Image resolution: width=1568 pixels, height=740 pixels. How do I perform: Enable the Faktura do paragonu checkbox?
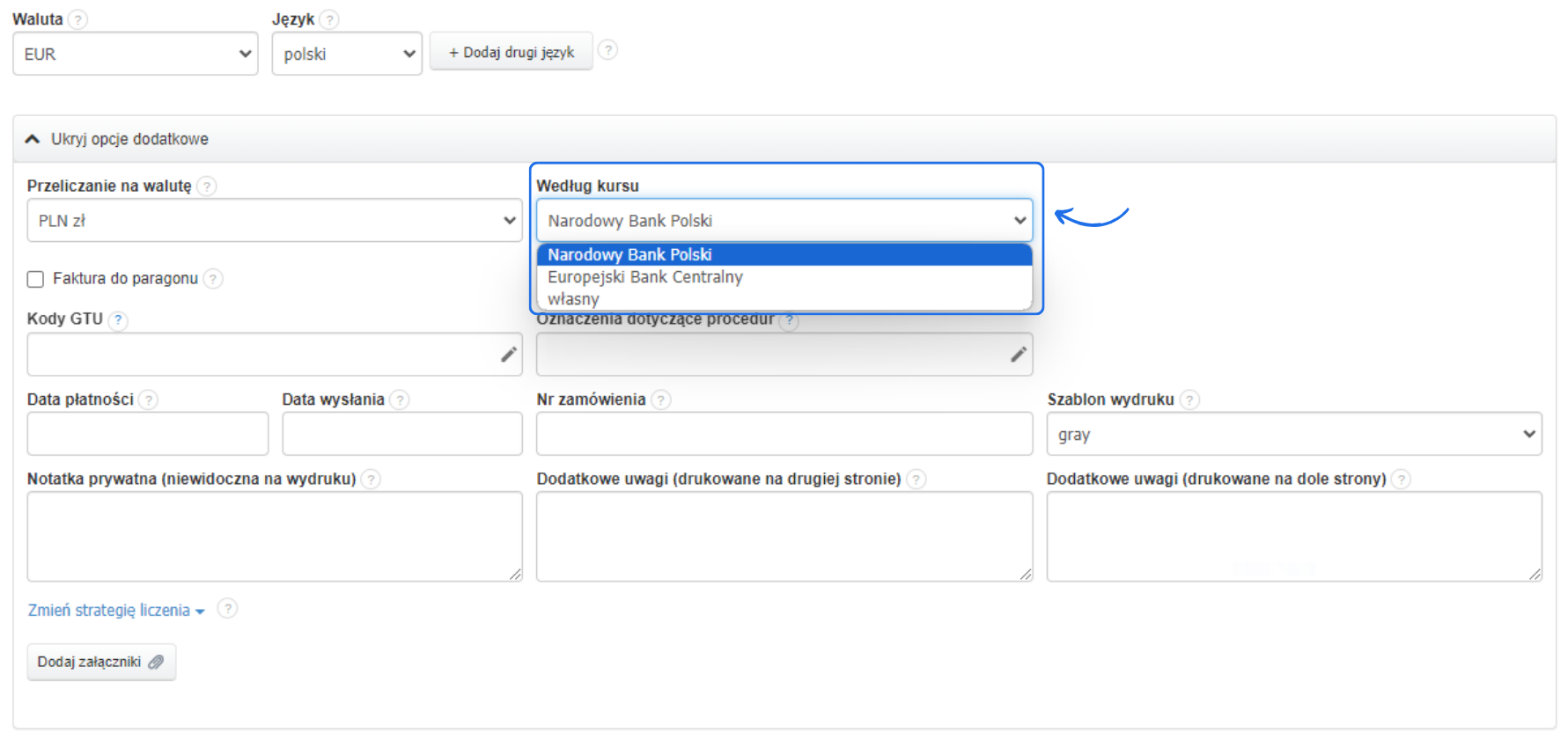pyautogui.click(x=36, y=279)
